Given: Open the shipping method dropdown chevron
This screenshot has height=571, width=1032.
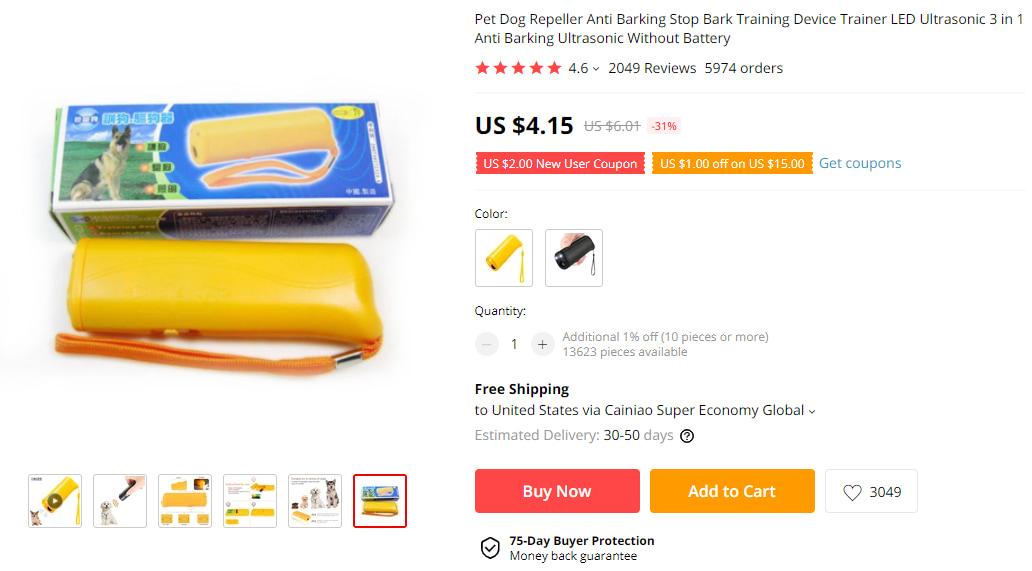Looking at the screenshot, I should click(812, 411).
